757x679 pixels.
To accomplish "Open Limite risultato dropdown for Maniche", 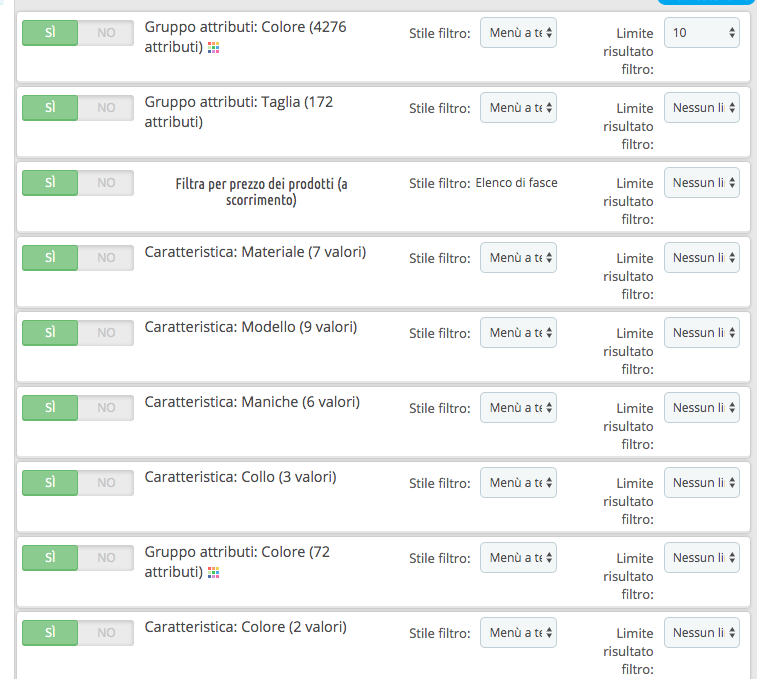I will pyautogui.click(x=702, y=408).
